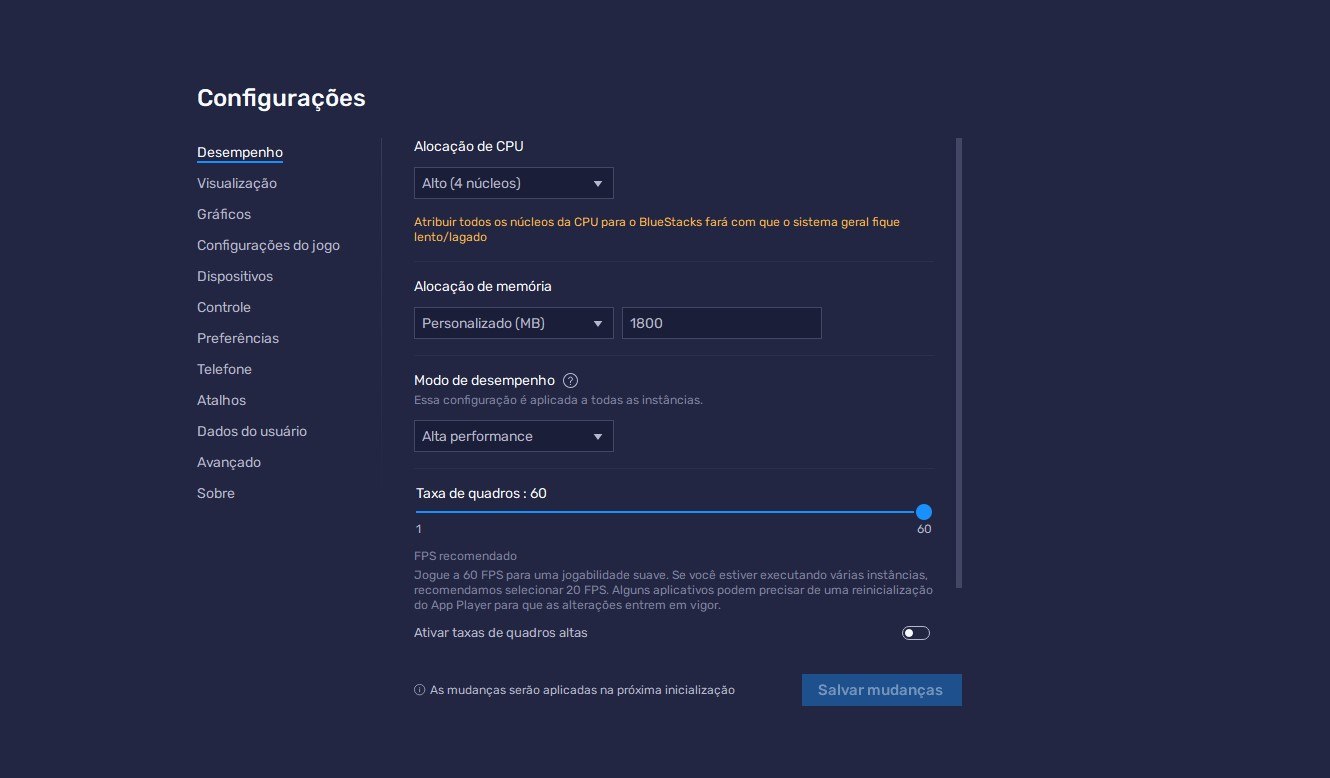The image size is (1330, 778).
Task: Open the Preferências tab
Action: click(238, 338)
